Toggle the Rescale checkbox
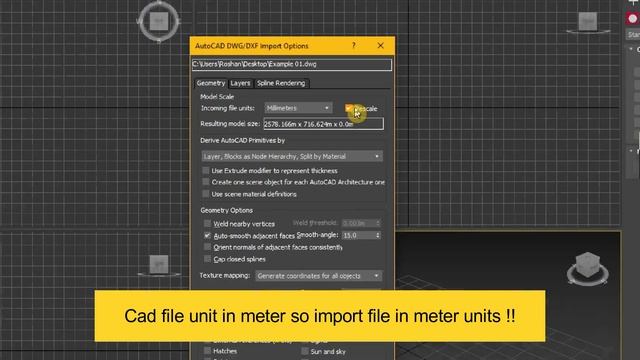 [x=348, y=108]
